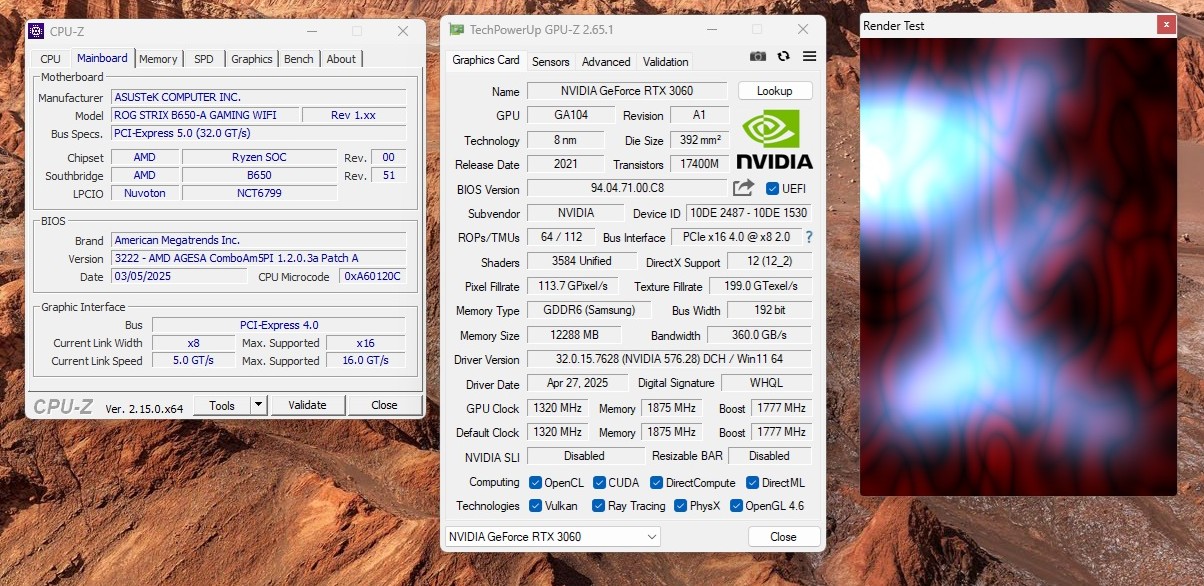Click the Current Link Width x8 value
Screen dimensions: 1204x586
click(x=194, y=343)
